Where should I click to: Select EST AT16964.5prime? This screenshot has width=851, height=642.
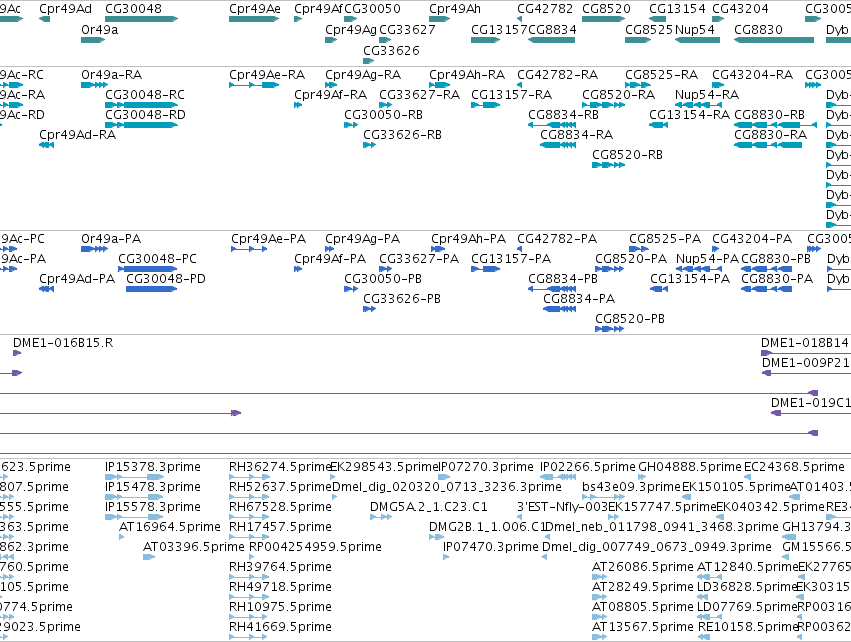tap(170, 527)
